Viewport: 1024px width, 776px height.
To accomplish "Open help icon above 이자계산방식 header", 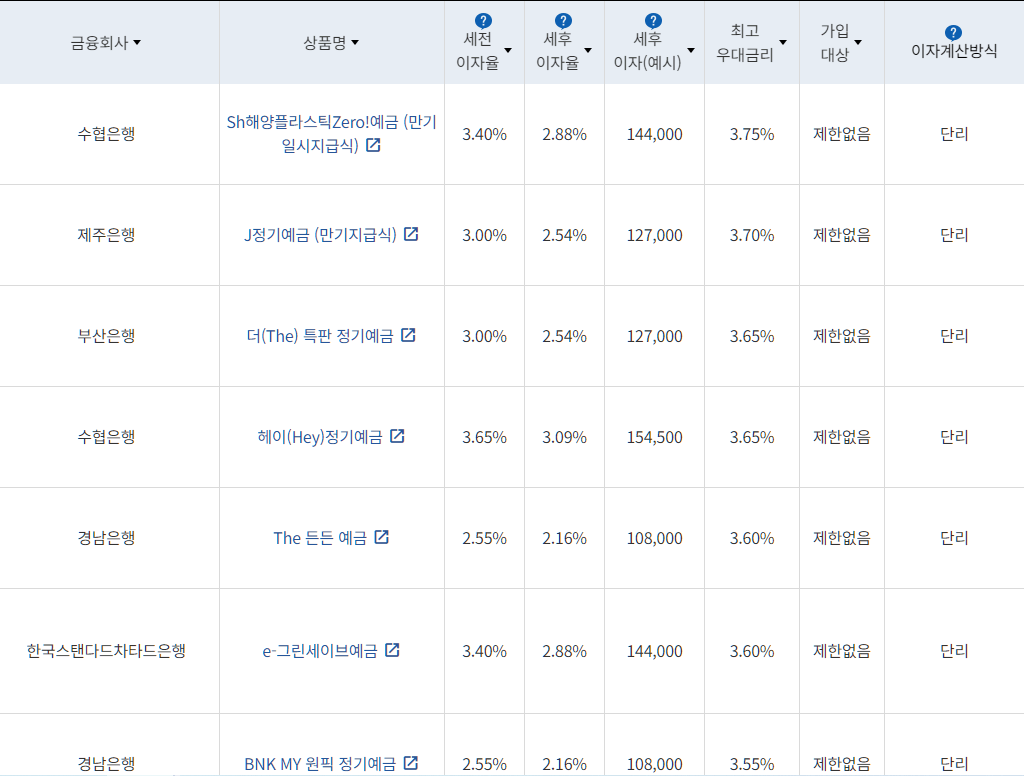I will pos(953,33).
